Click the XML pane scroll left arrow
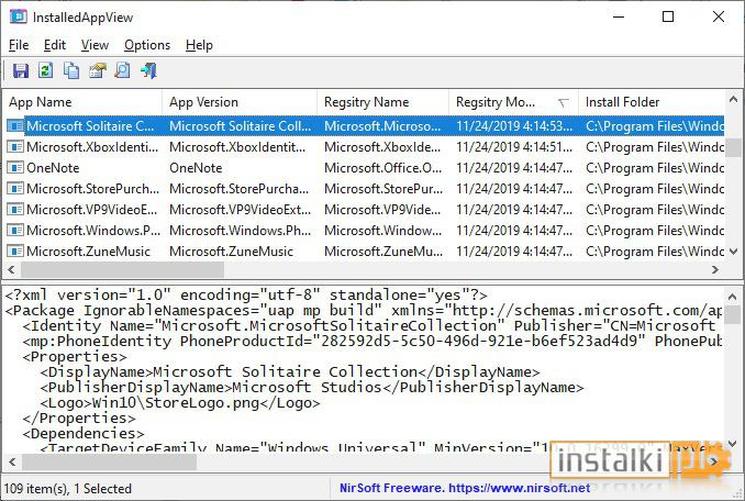 tap(12, 462)
